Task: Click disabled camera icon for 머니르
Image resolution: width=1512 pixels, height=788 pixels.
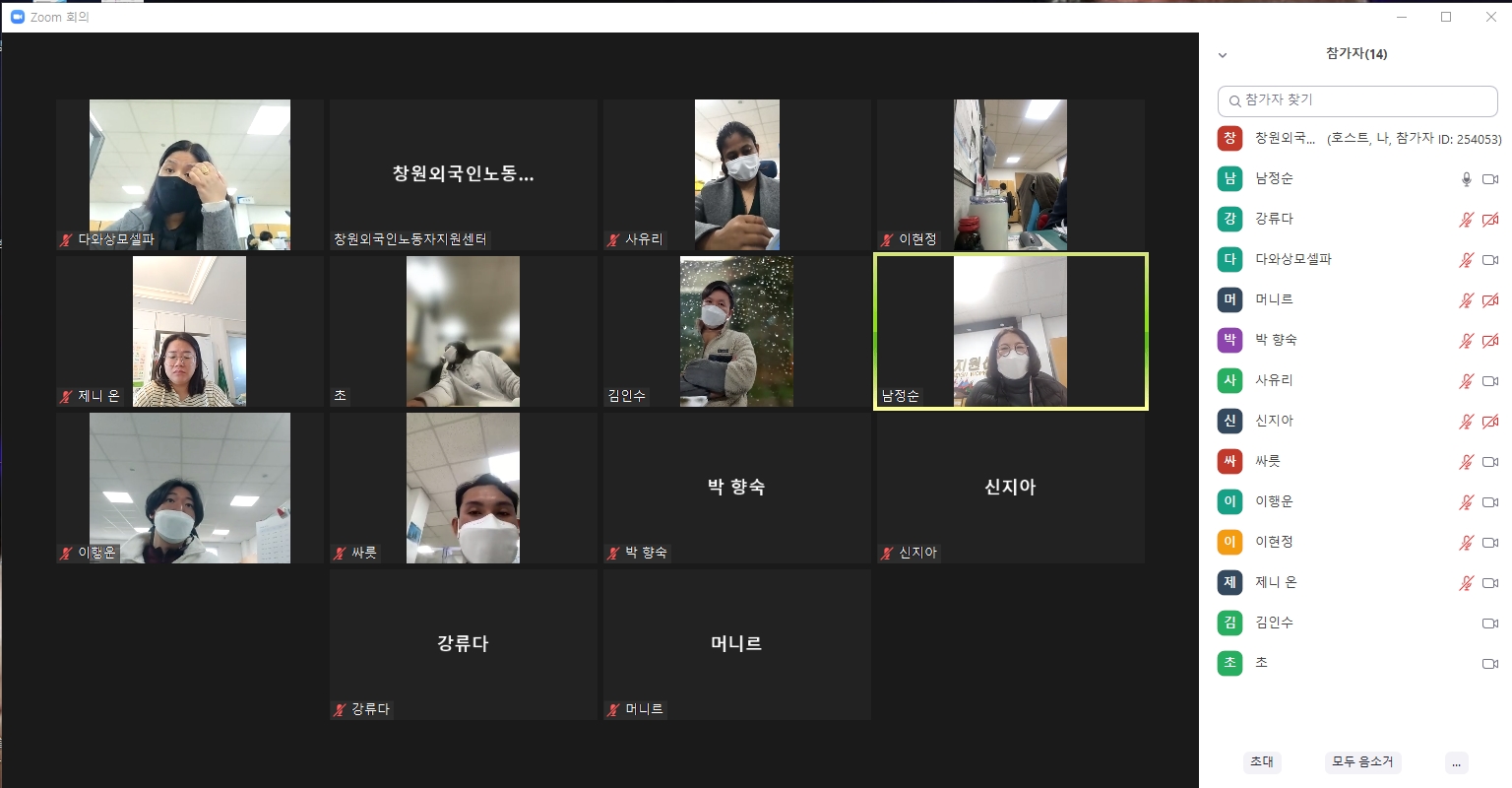Action: (1490, 300)
